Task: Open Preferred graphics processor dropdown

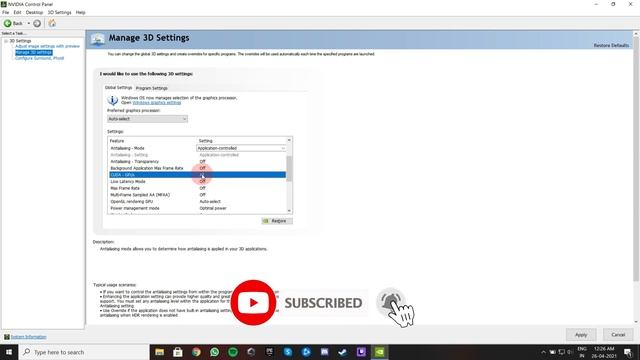Action: point(147,119)
